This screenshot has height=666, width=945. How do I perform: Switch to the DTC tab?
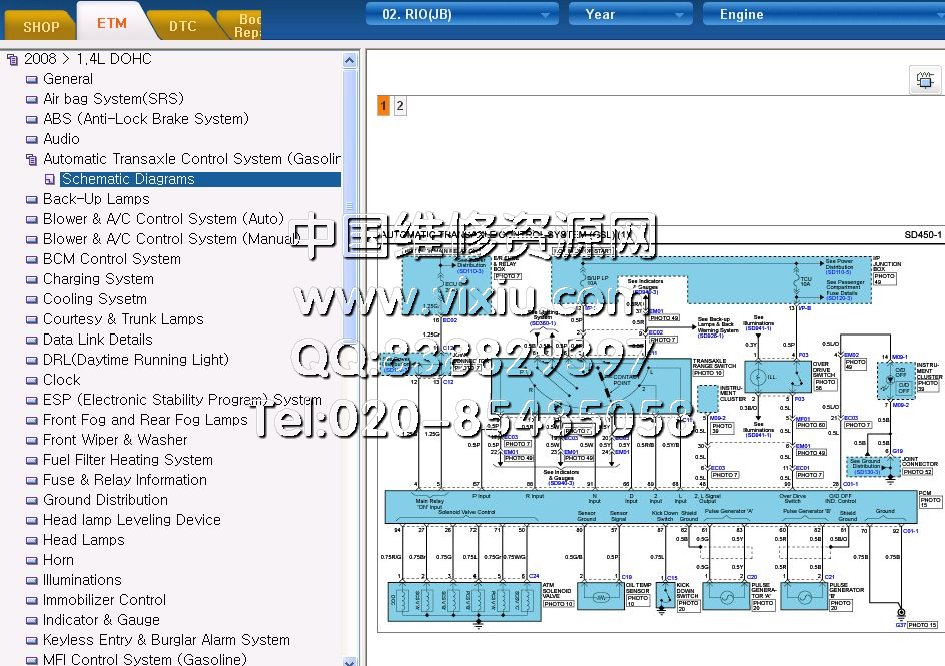pyautogui.click(x=182, y=26)
